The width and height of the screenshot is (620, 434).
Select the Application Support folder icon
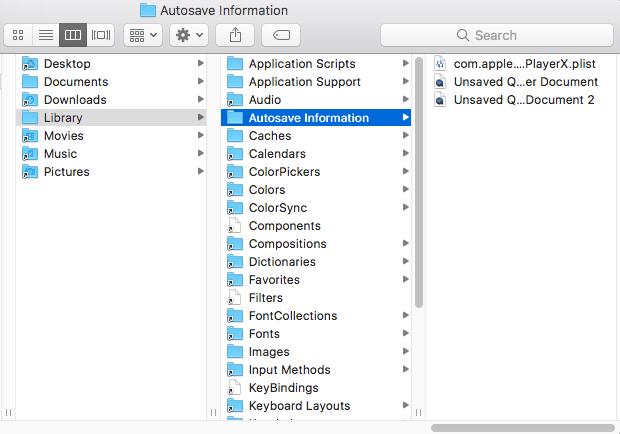235,82
